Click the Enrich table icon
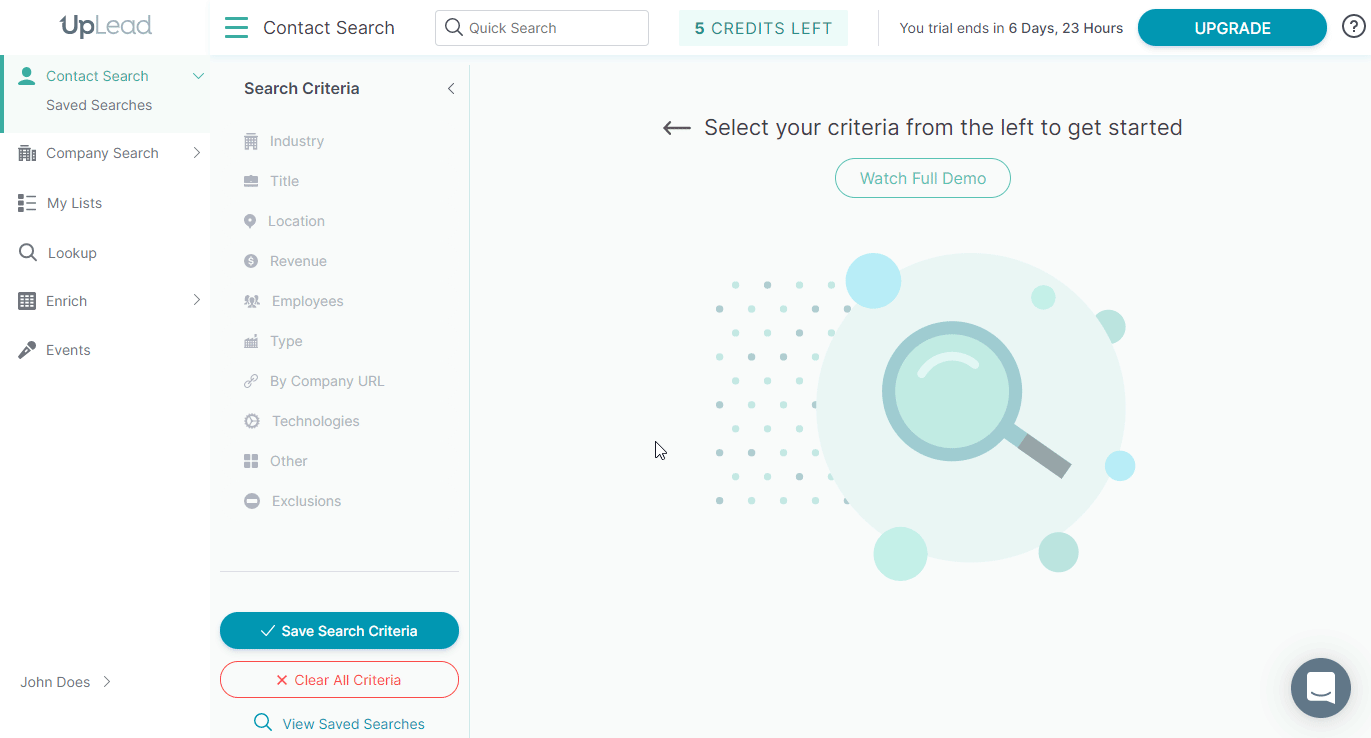Image resolution: width=1371 pixels, height=738 pixels. point(27,301)
